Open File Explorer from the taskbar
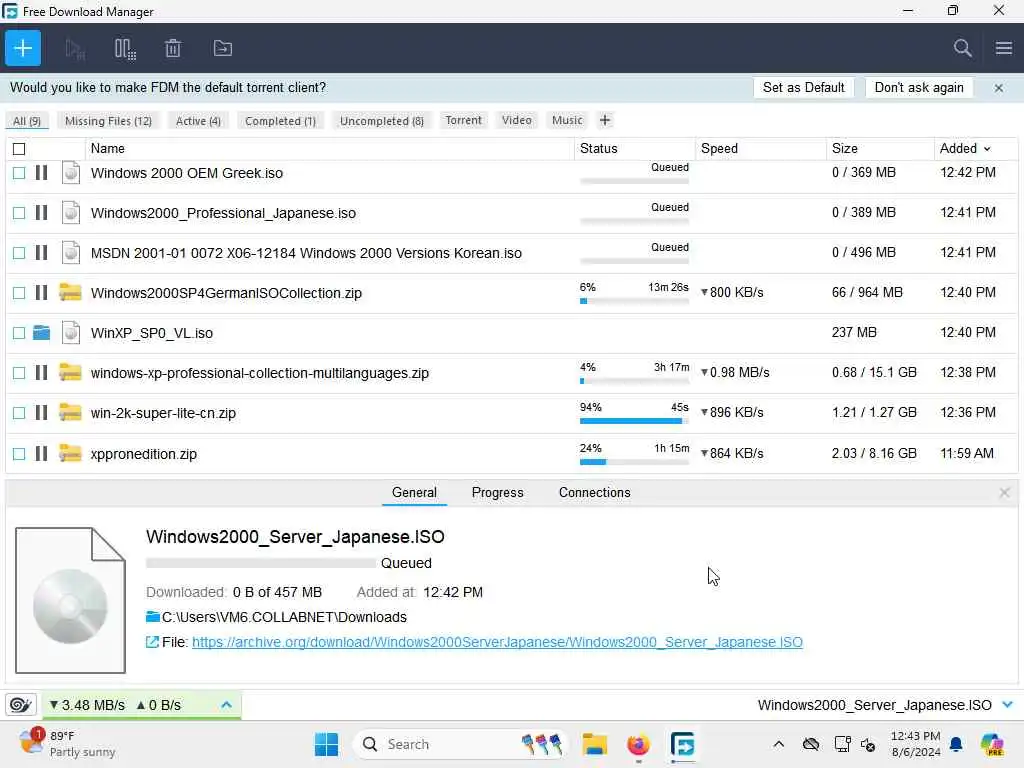The height and width of the screenshot is (768, 1024). coord(594,744)
